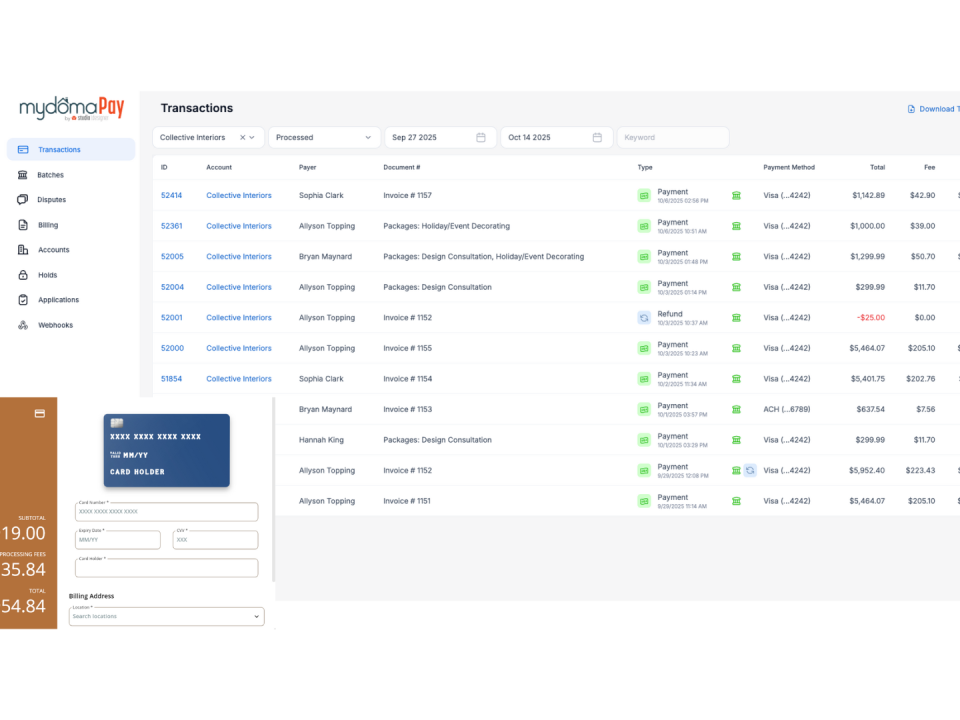Click the Holds lock icon
960x720 pixels.
pyautogui.click(x=23, y=275)
